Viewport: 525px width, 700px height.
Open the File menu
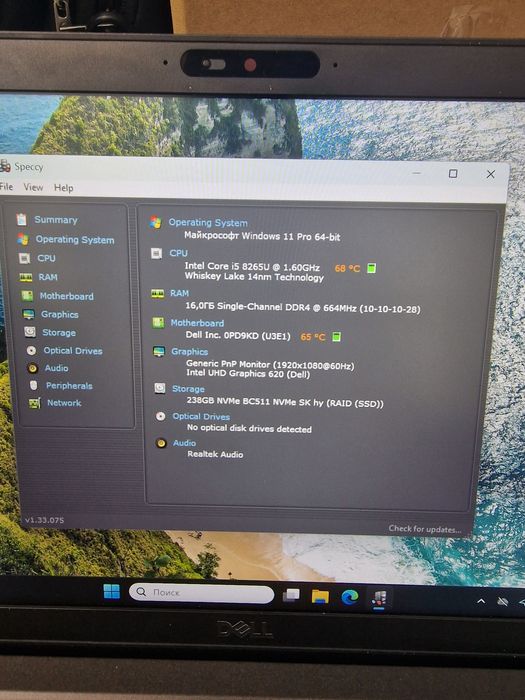pos(6,187)
